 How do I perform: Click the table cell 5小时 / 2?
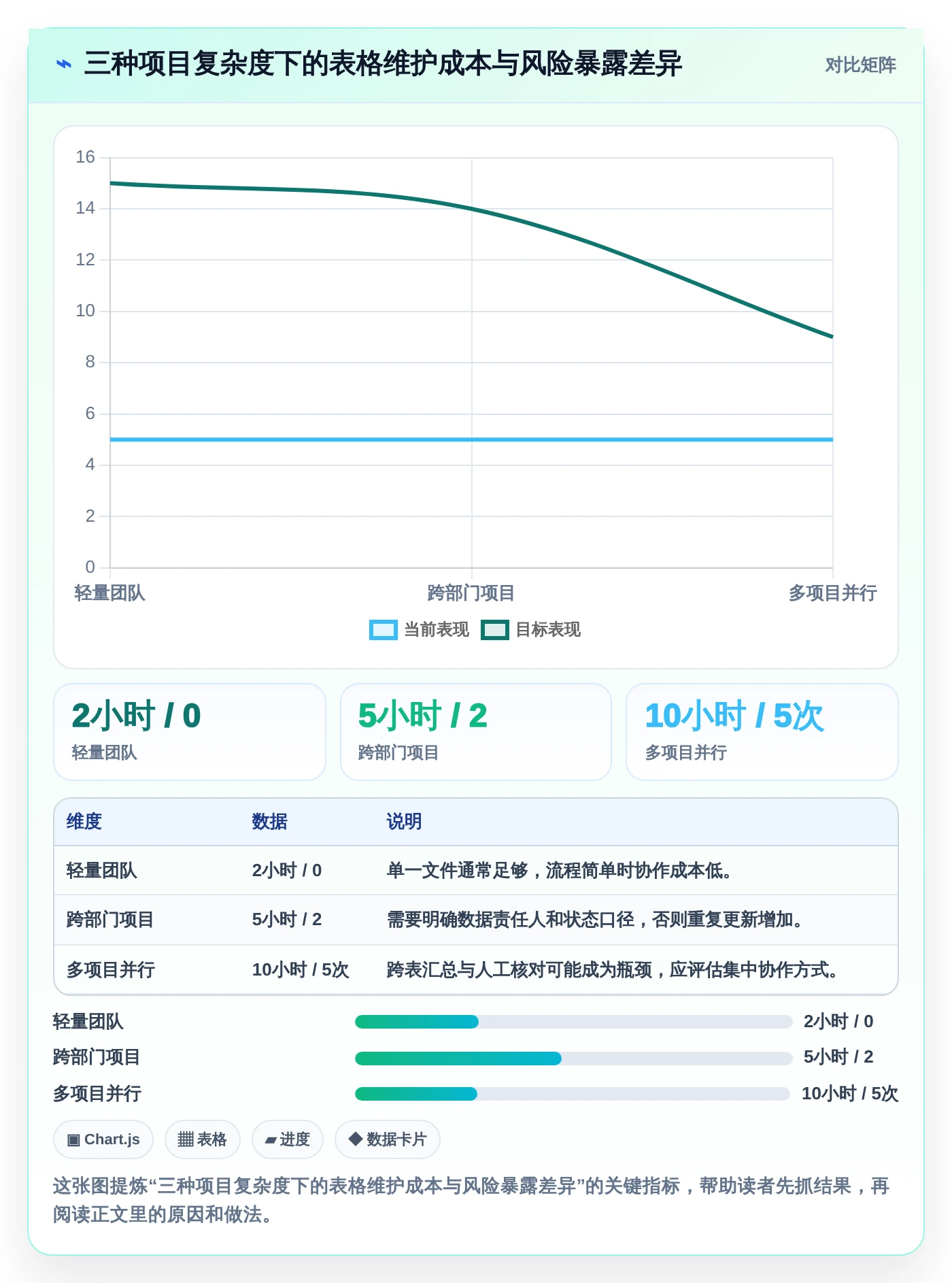286,920
